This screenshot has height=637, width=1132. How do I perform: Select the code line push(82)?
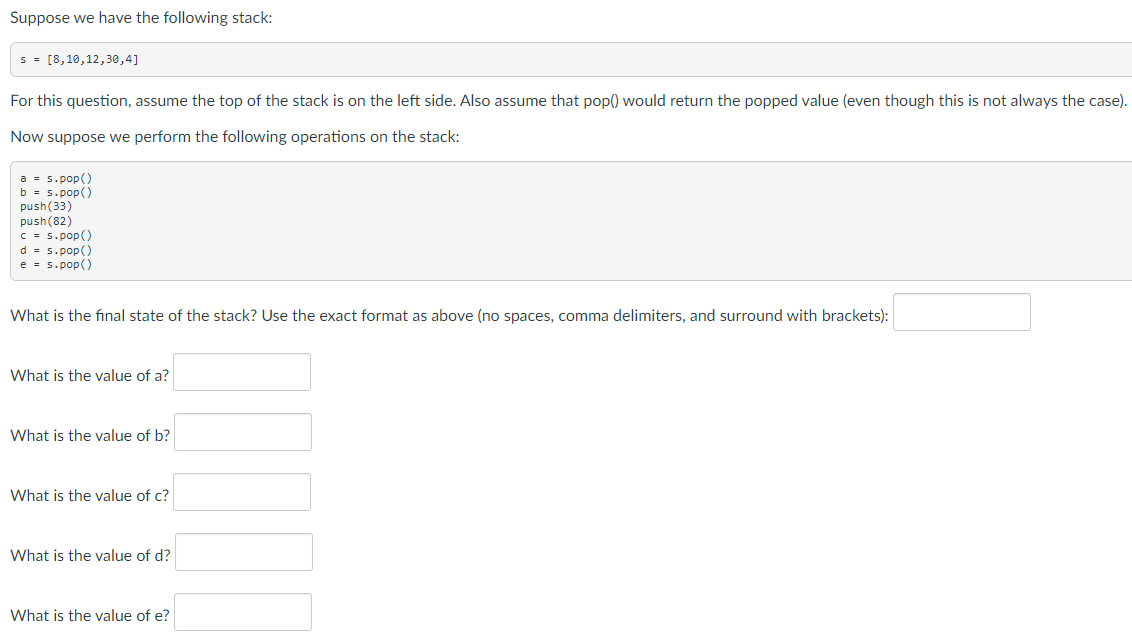pos(48,220)
